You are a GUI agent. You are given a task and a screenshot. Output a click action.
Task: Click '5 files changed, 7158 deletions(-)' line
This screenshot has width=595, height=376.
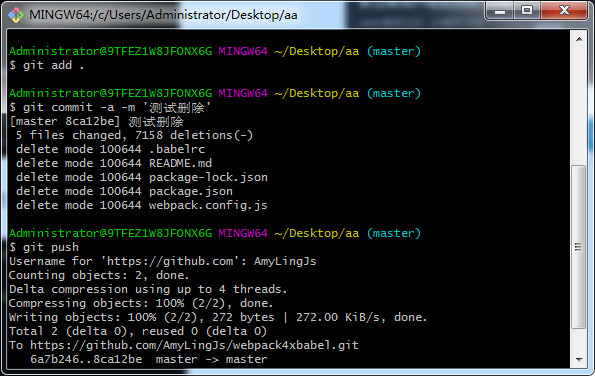coord(134,135)
